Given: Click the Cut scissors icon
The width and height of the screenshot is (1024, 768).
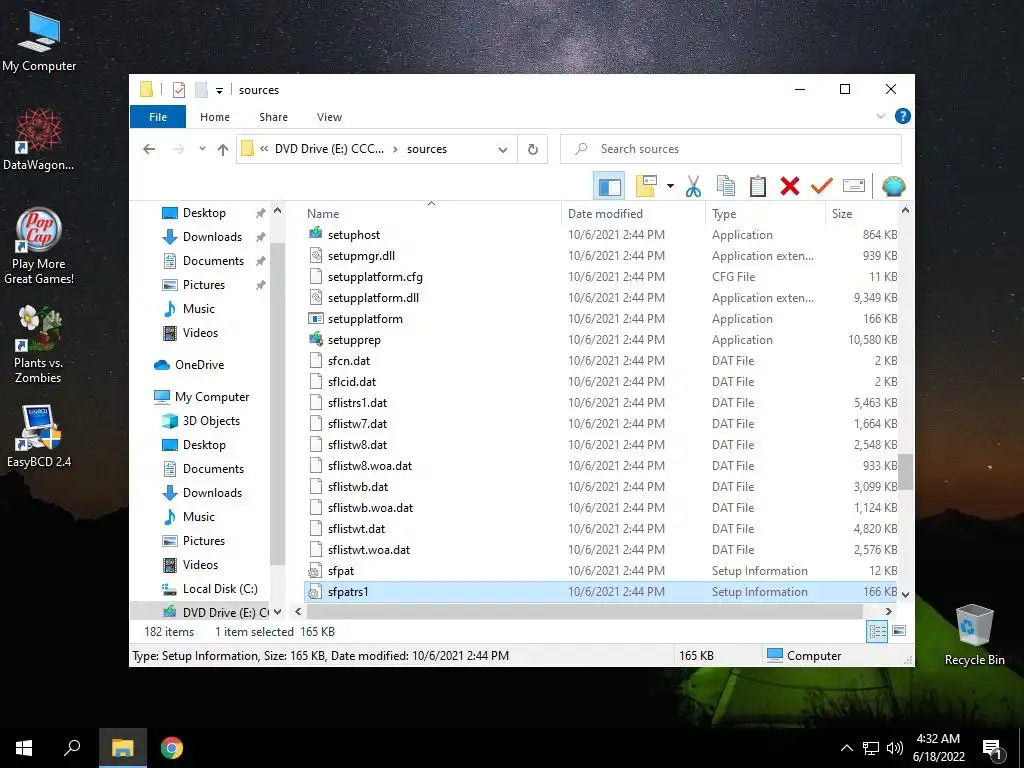Looking at the screenshot, I should (693, 187).
